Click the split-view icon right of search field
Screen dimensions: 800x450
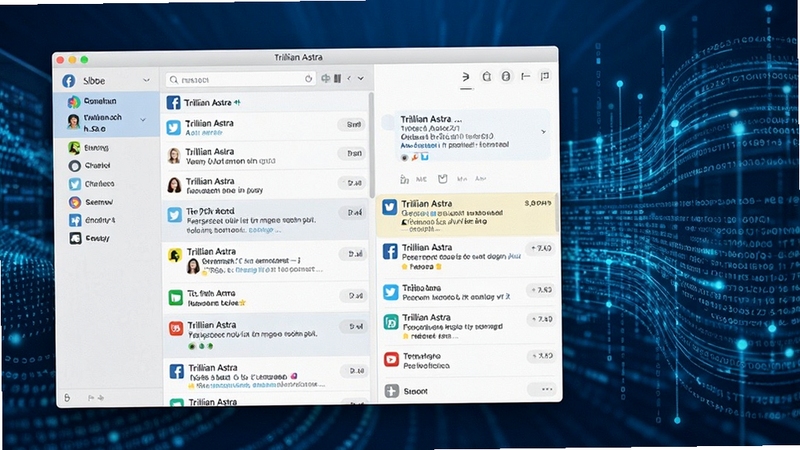(326, 79)
